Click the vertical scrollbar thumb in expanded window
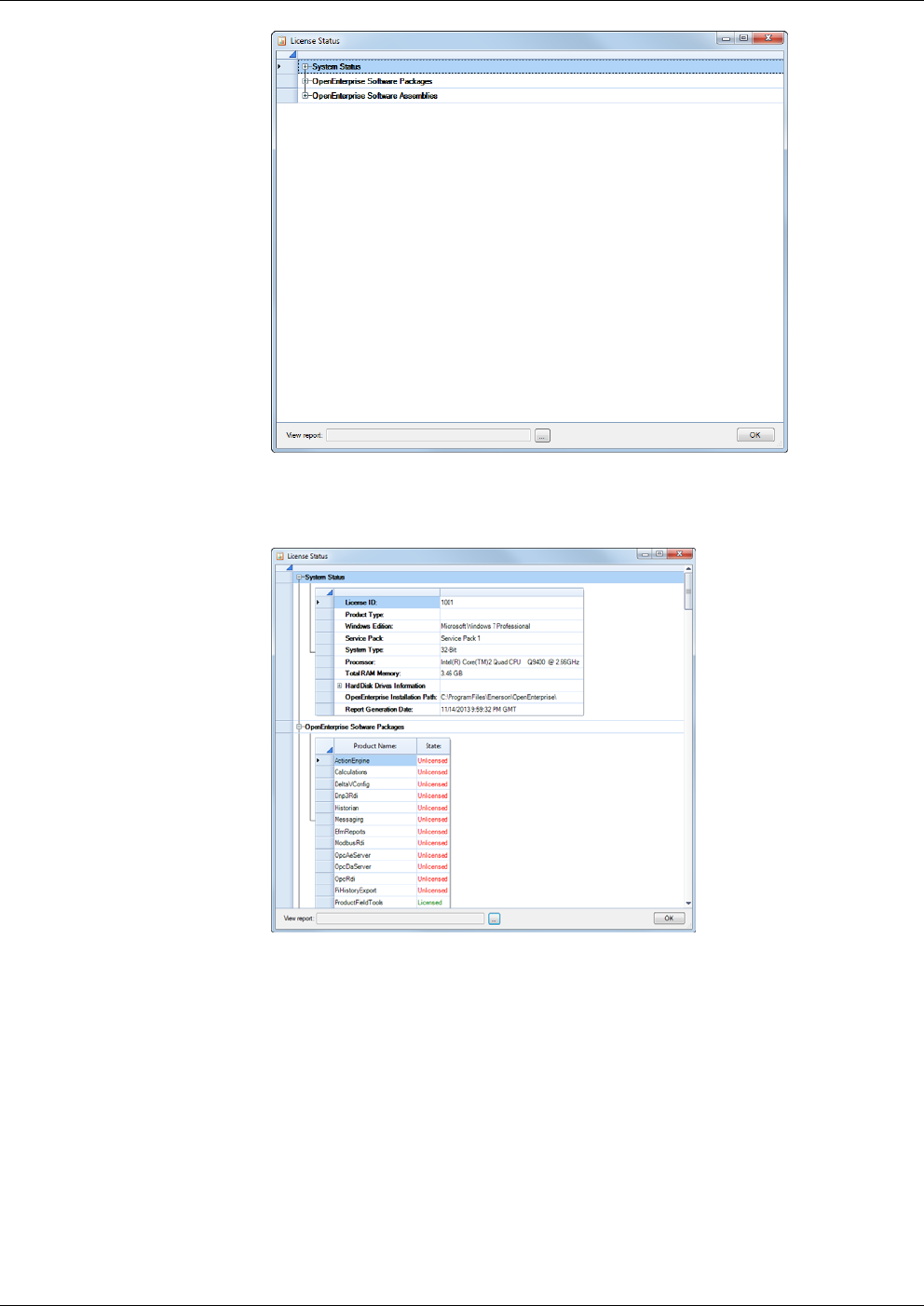Image resolution: width=924 pixels, height=1306 pixels. pyautogui.click(x=688, y=592)
